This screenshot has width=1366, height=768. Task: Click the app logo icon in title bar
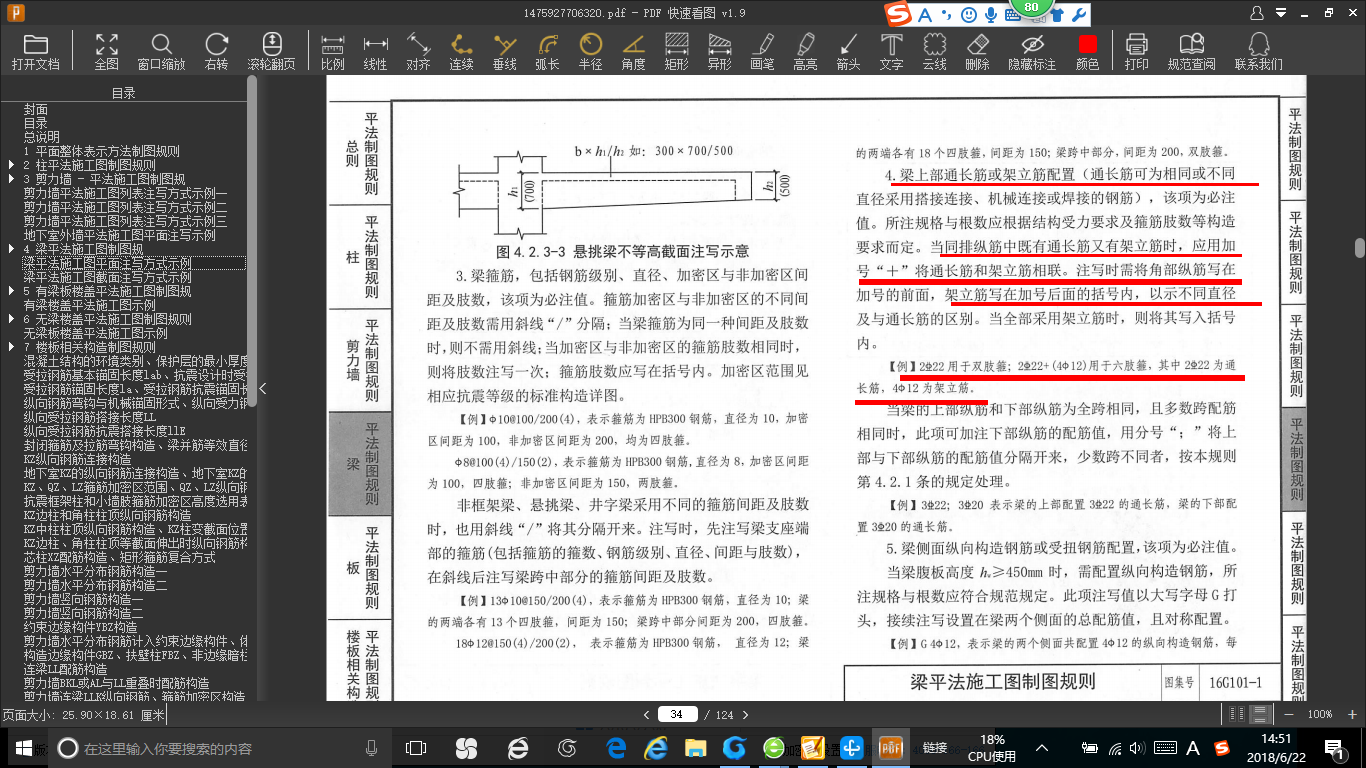pyautogui.click(x=14, y=13)
